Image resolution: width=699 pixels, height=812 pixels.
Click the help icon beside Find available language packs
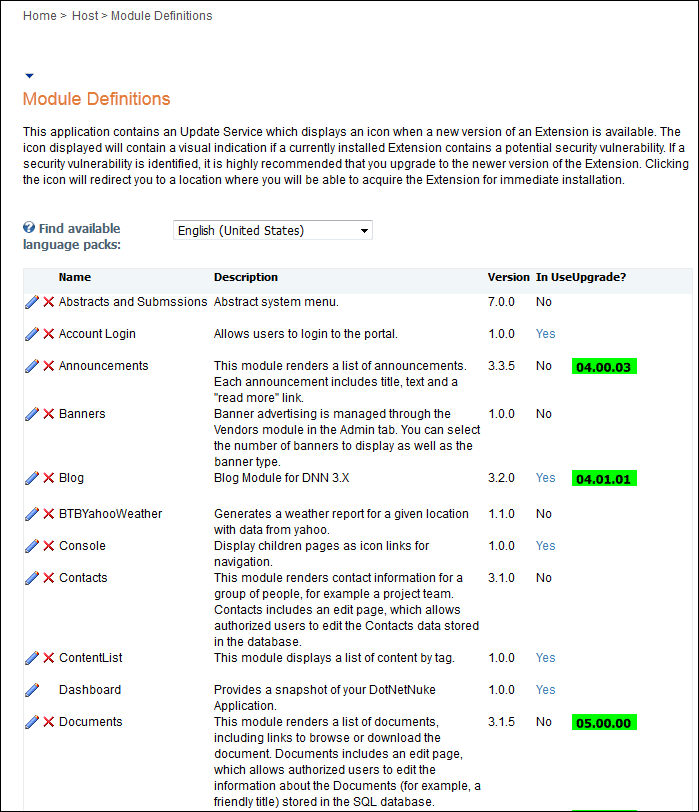pyautogui.click(x=29, y=228)
